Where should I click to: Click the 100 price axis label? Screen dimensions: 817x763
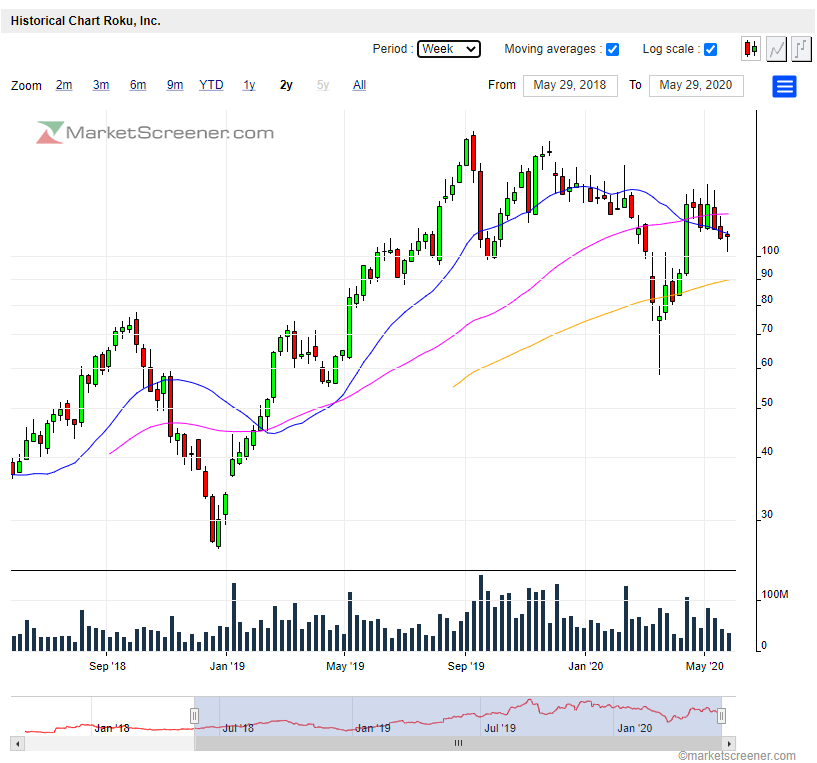coord(770,251)
